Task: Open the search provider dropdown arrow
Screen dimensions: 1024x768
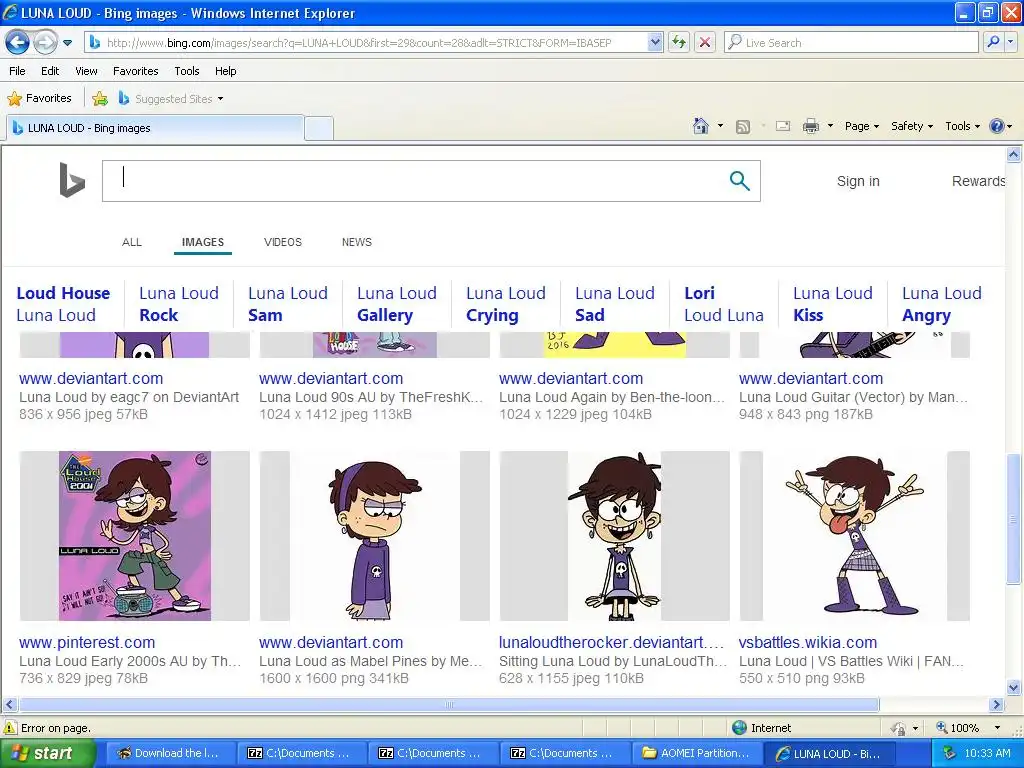Action: coord(1010,43)
